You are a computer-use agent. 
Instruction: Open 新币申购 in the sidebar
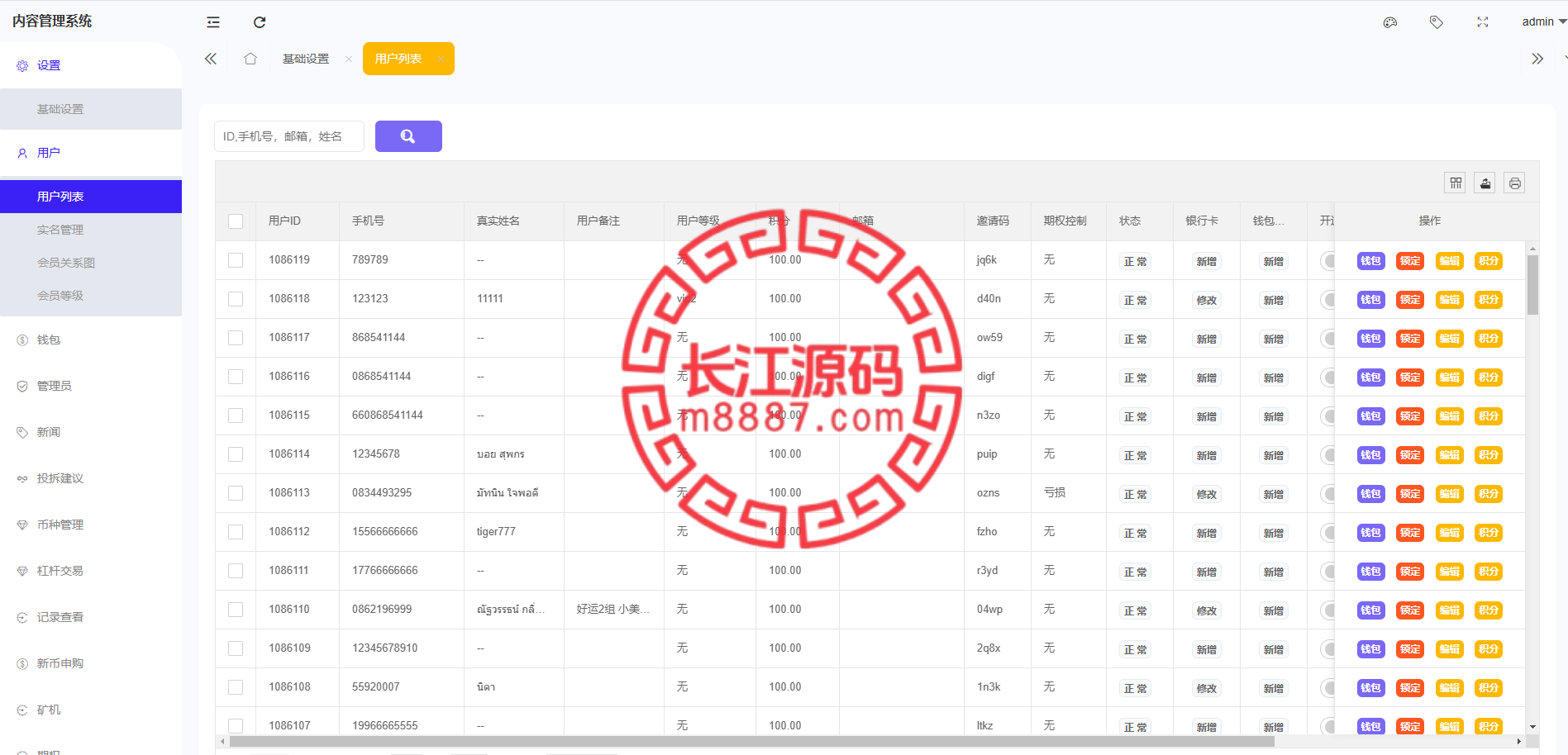(91, 663)
